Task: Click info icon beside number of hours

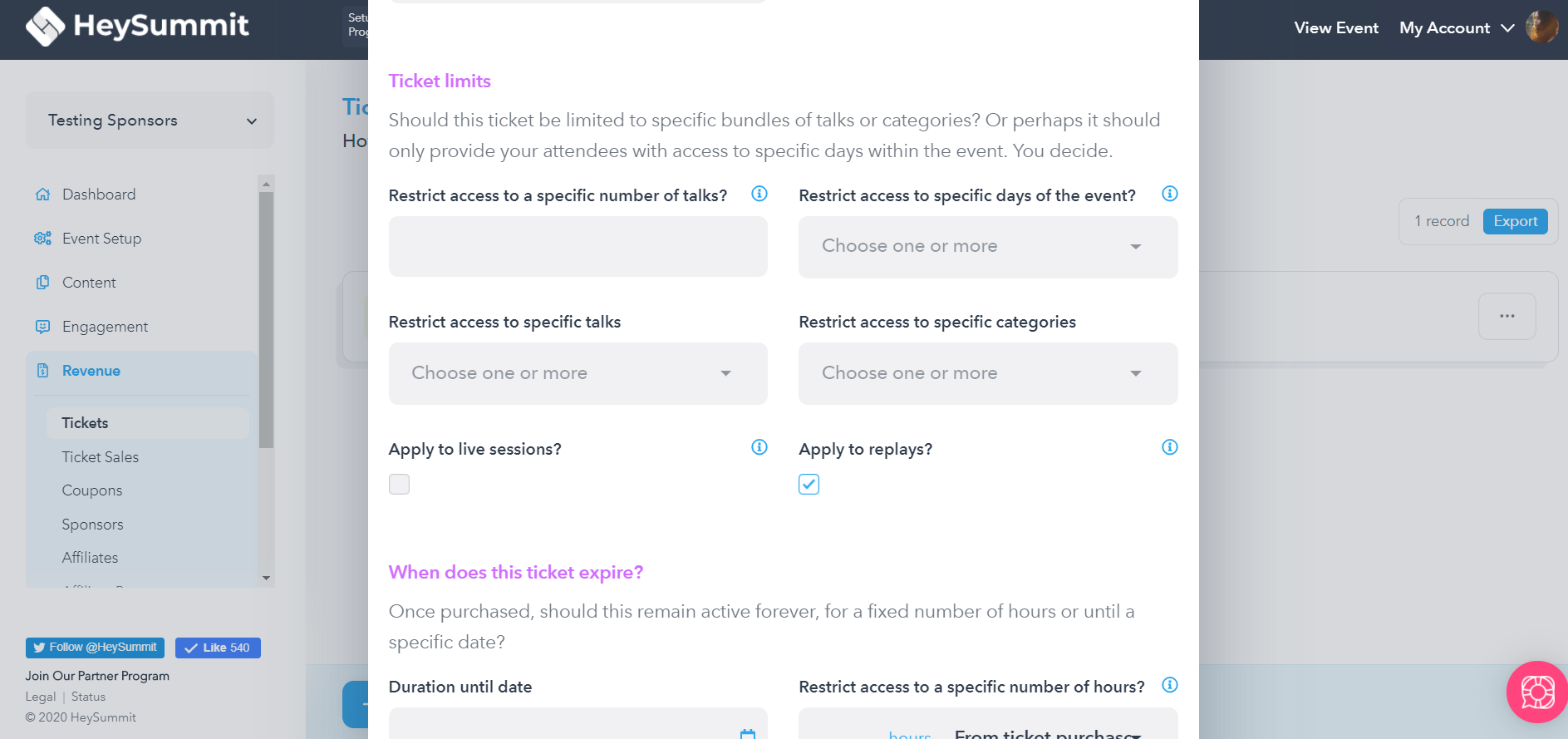Action: coord(1170,685)
